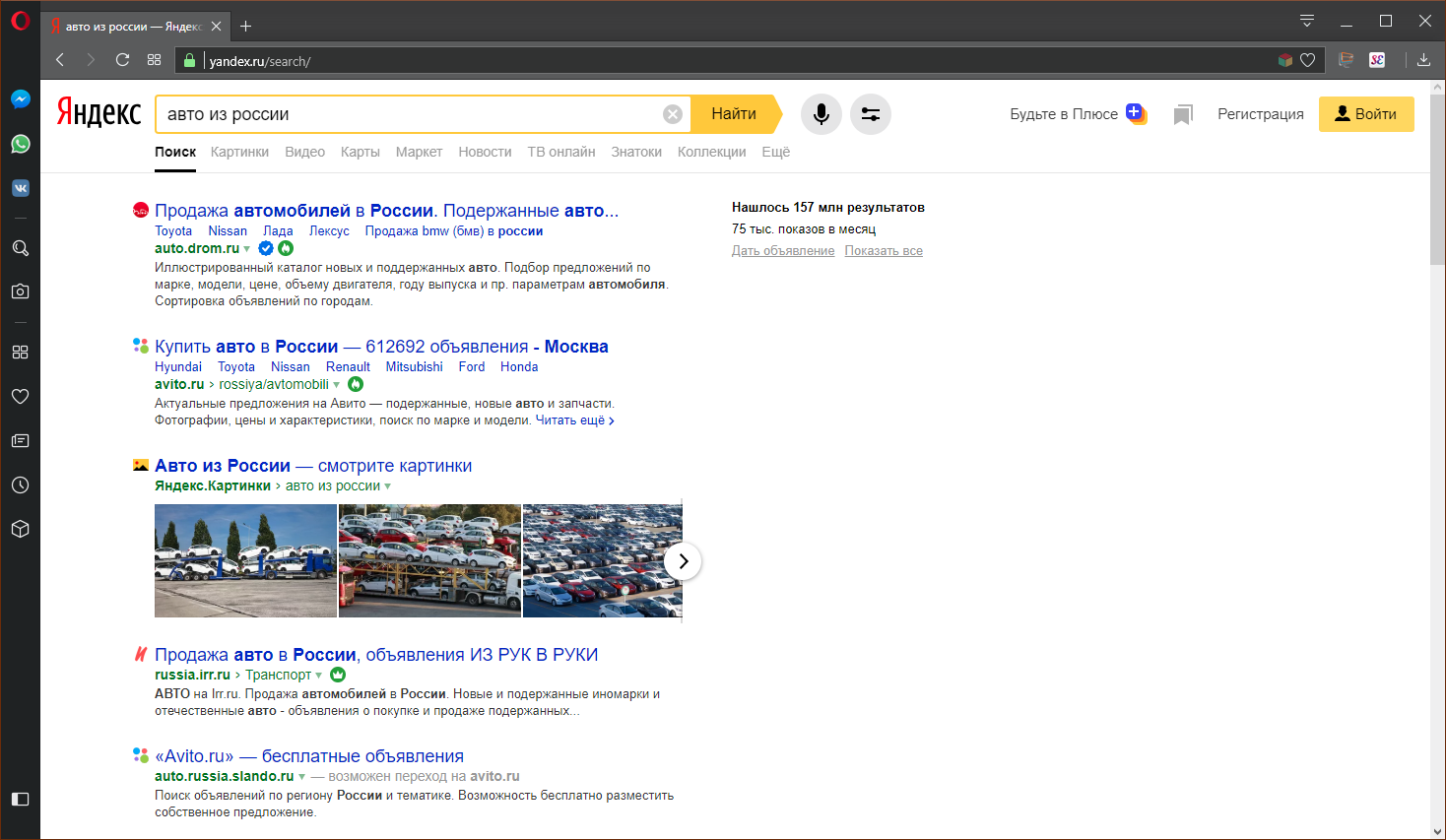Switch to the Коллекции tab
The width and height of the screenshot is (1446, 840).
tap(712, 152)
